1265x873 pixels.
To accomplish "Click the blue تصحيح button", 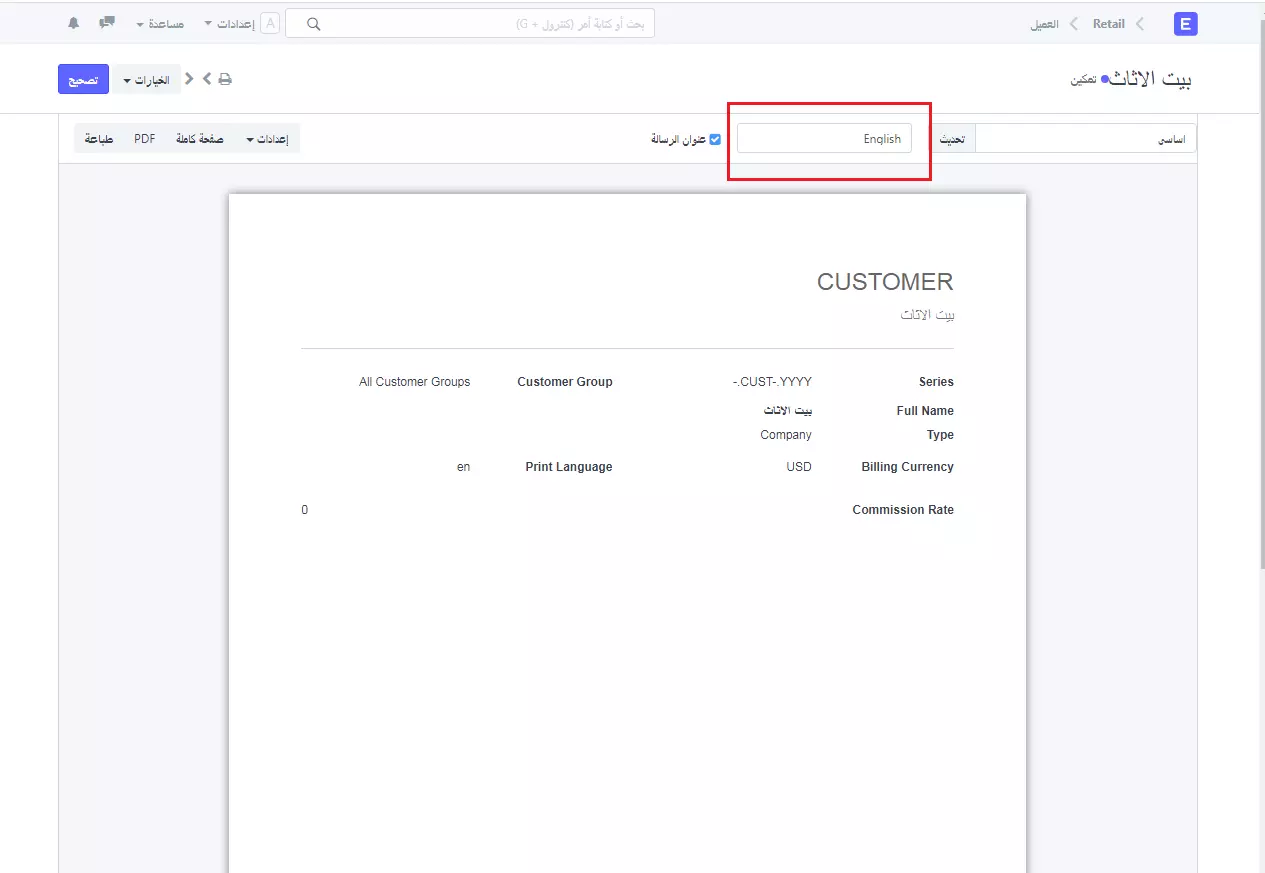I will point(83,80).
